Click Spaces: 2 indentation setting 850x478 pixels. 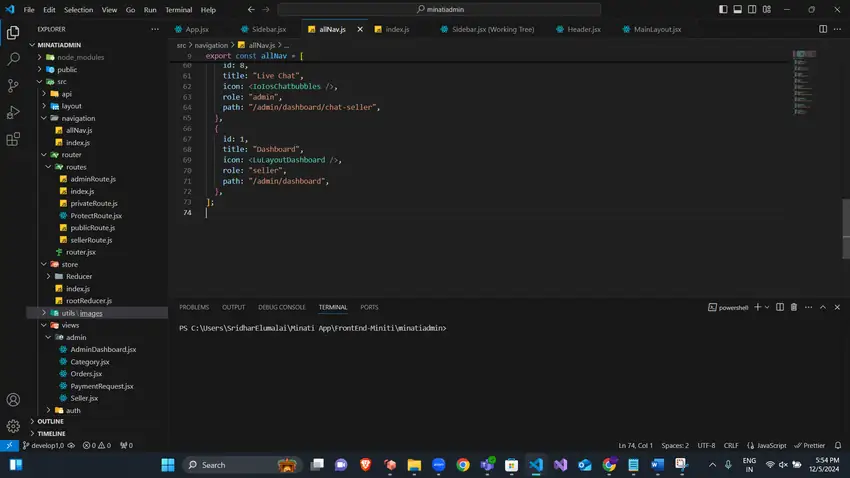coord(675,445)
